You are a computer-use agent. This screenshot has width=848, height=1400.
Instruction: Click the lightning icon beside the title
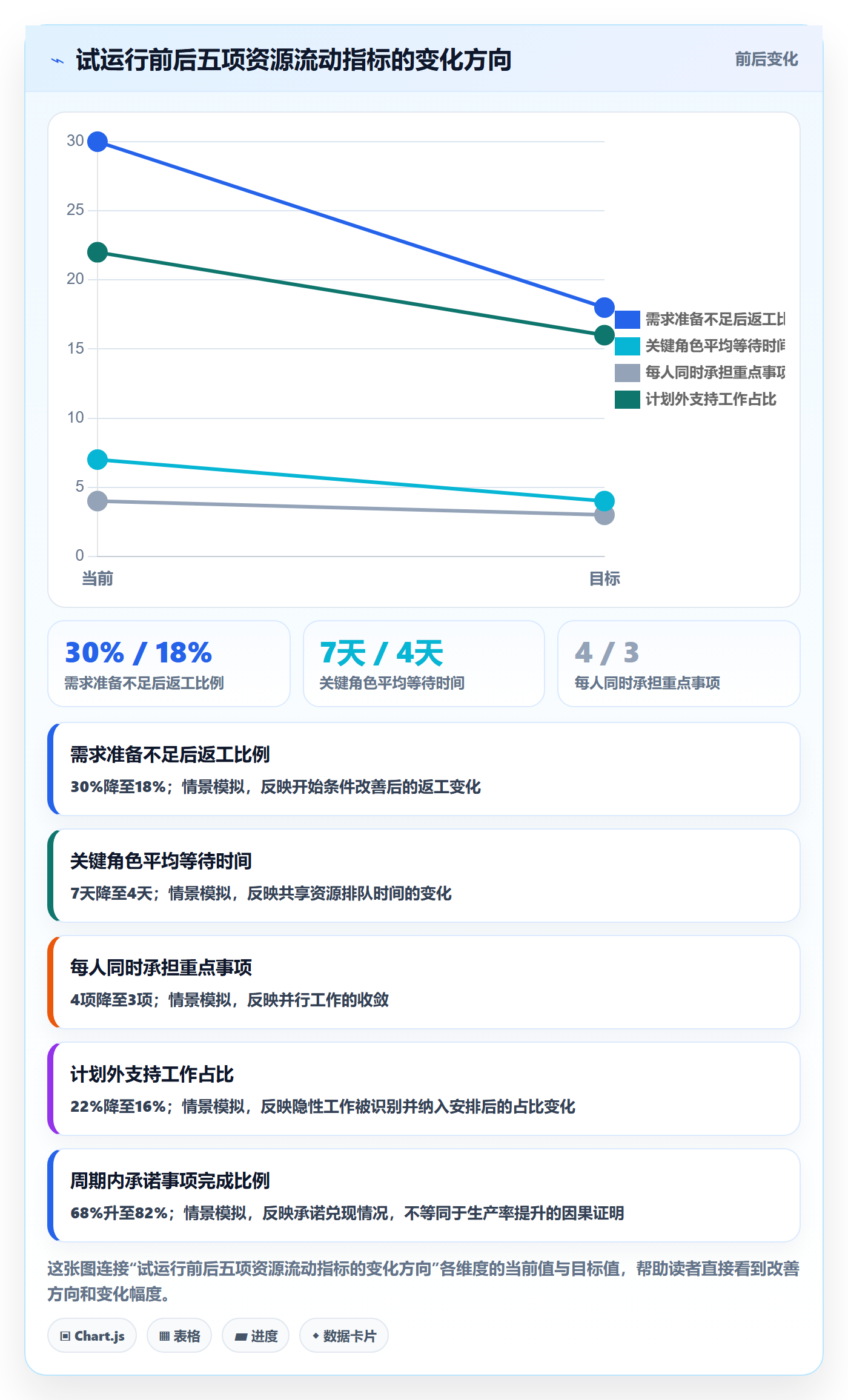point(58,61)
